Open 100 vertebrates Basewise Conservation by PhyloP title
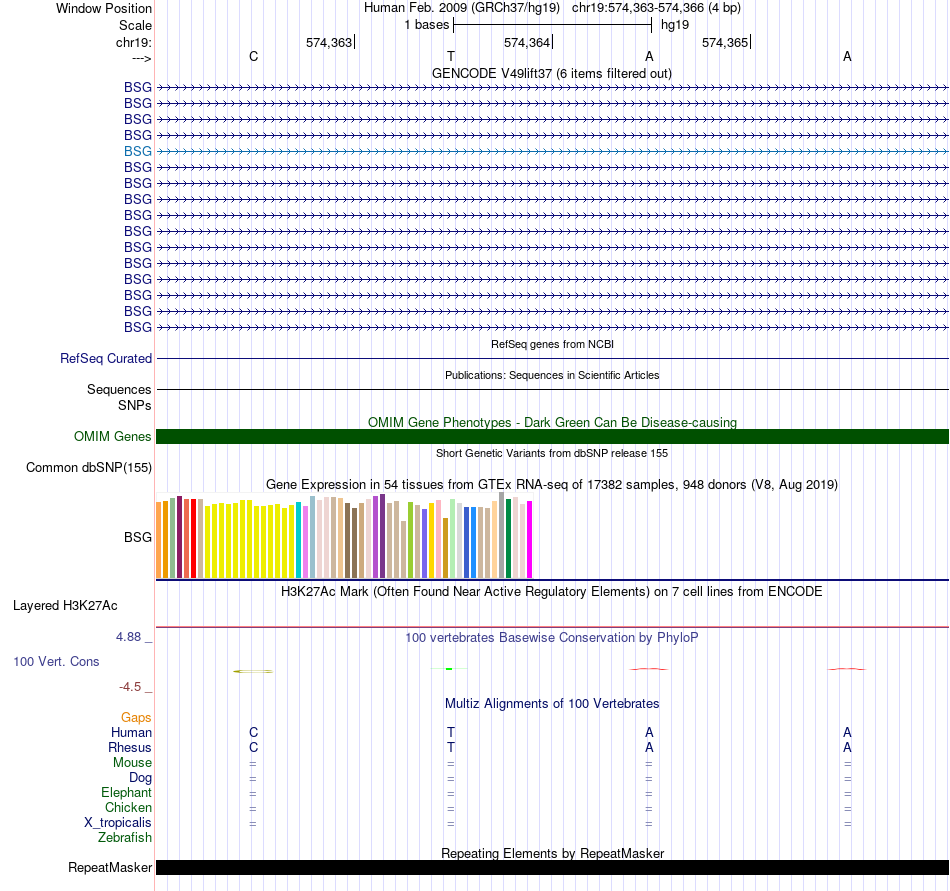Image resolution: width=950 pixels, height=891 pixels. 552,637
